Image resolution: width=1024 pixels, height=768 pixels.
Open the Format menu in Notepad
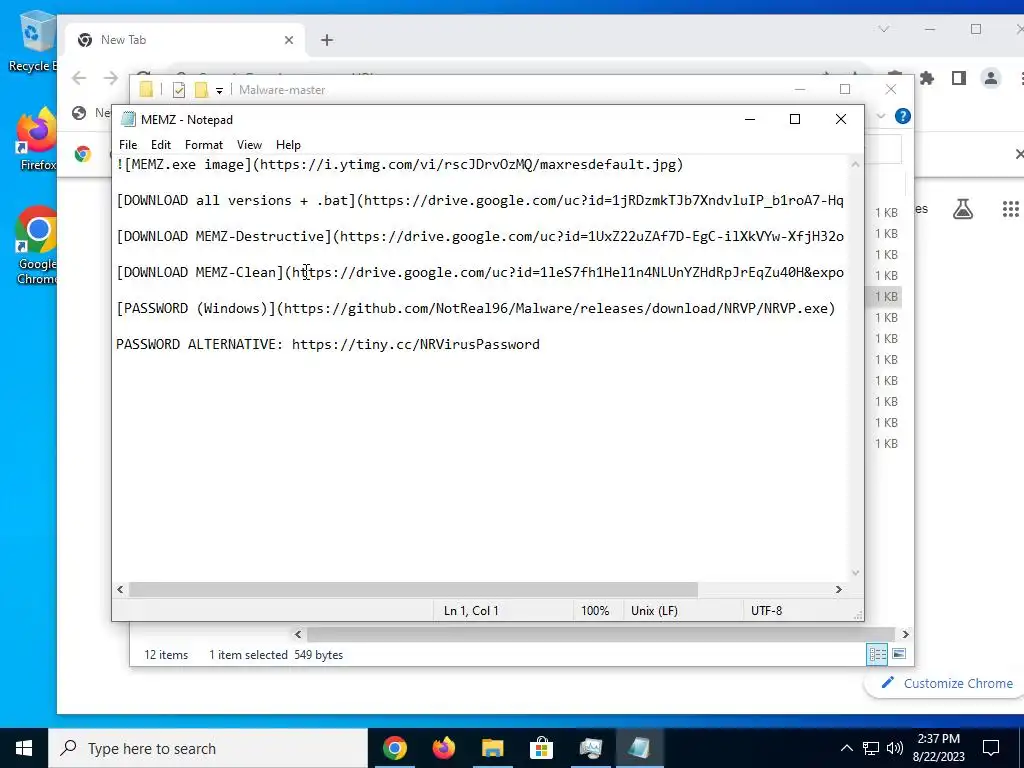coord(204,145)
